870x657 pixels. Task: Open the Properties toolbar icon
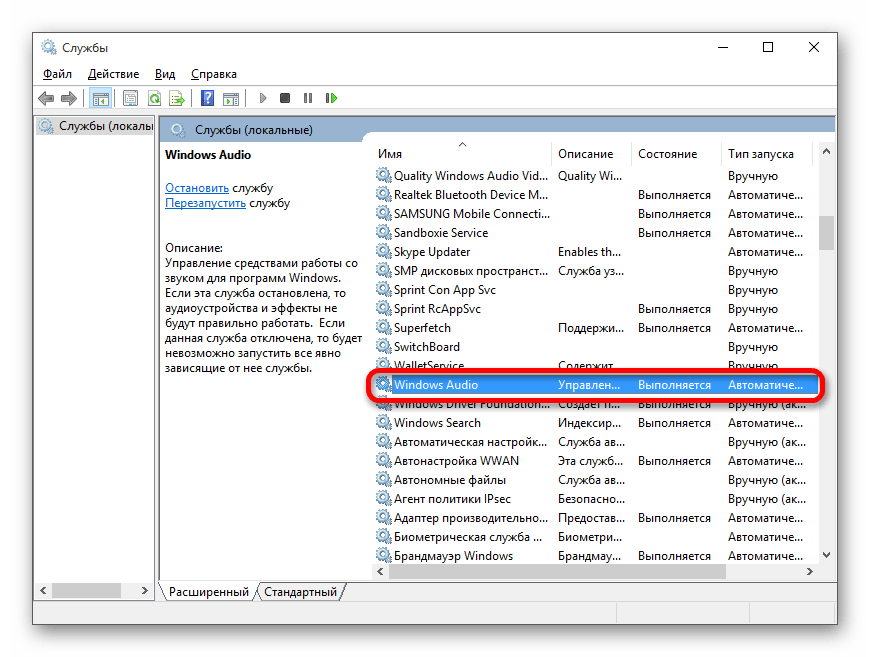130,98
